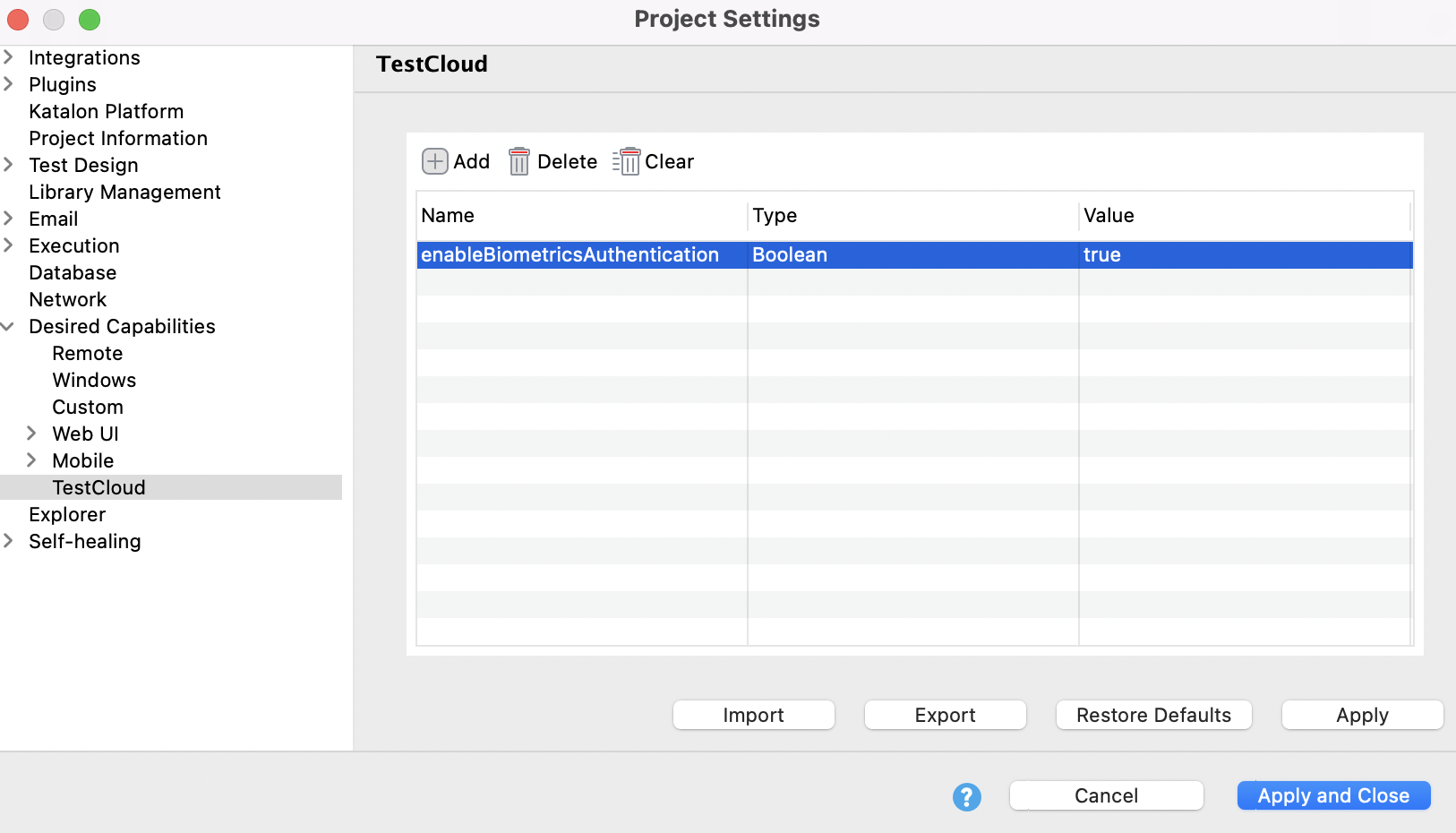Click the Cancel button
This screenshot has width=1456, height=833.
point(1107,795)
